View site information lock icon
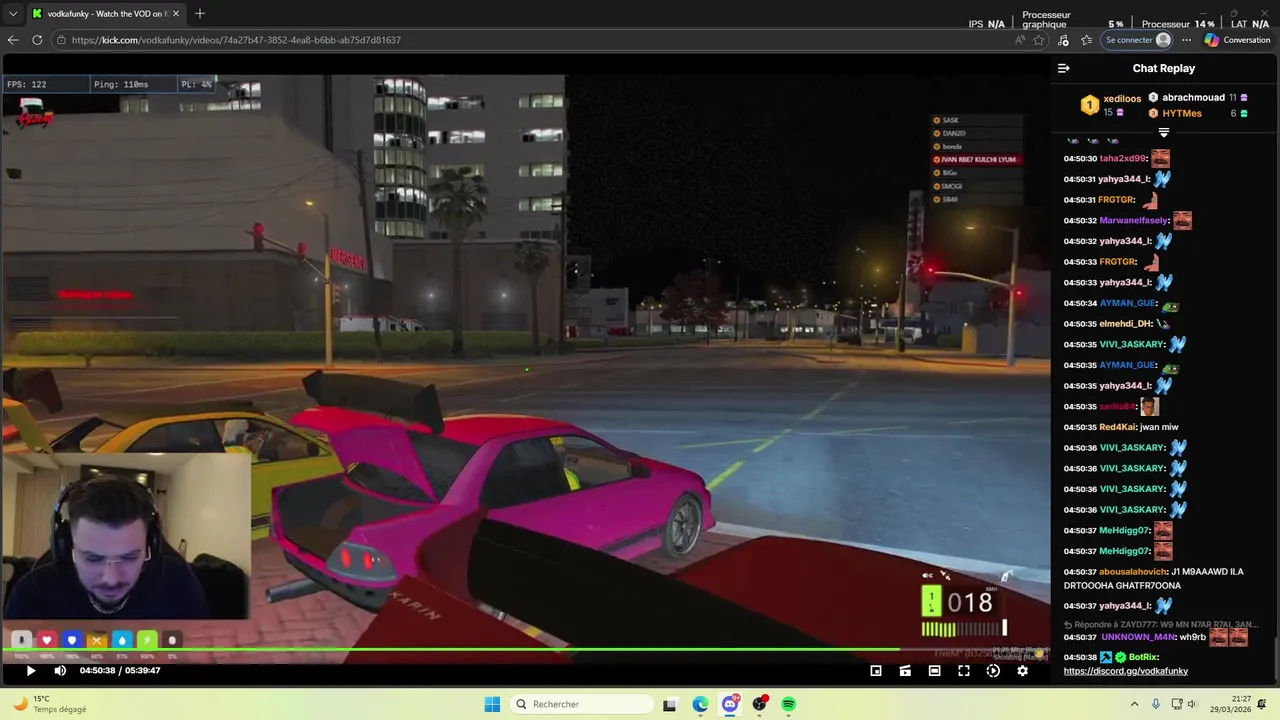Image resolution: width=1280 pixels, height=720 pixels. [x=62, y=40]
